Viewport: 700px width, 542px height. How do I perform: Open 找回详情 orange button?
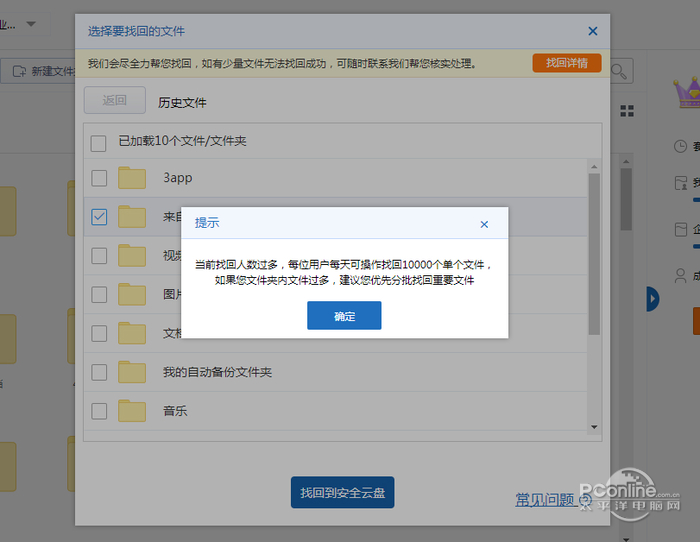[x=567, y=63]
